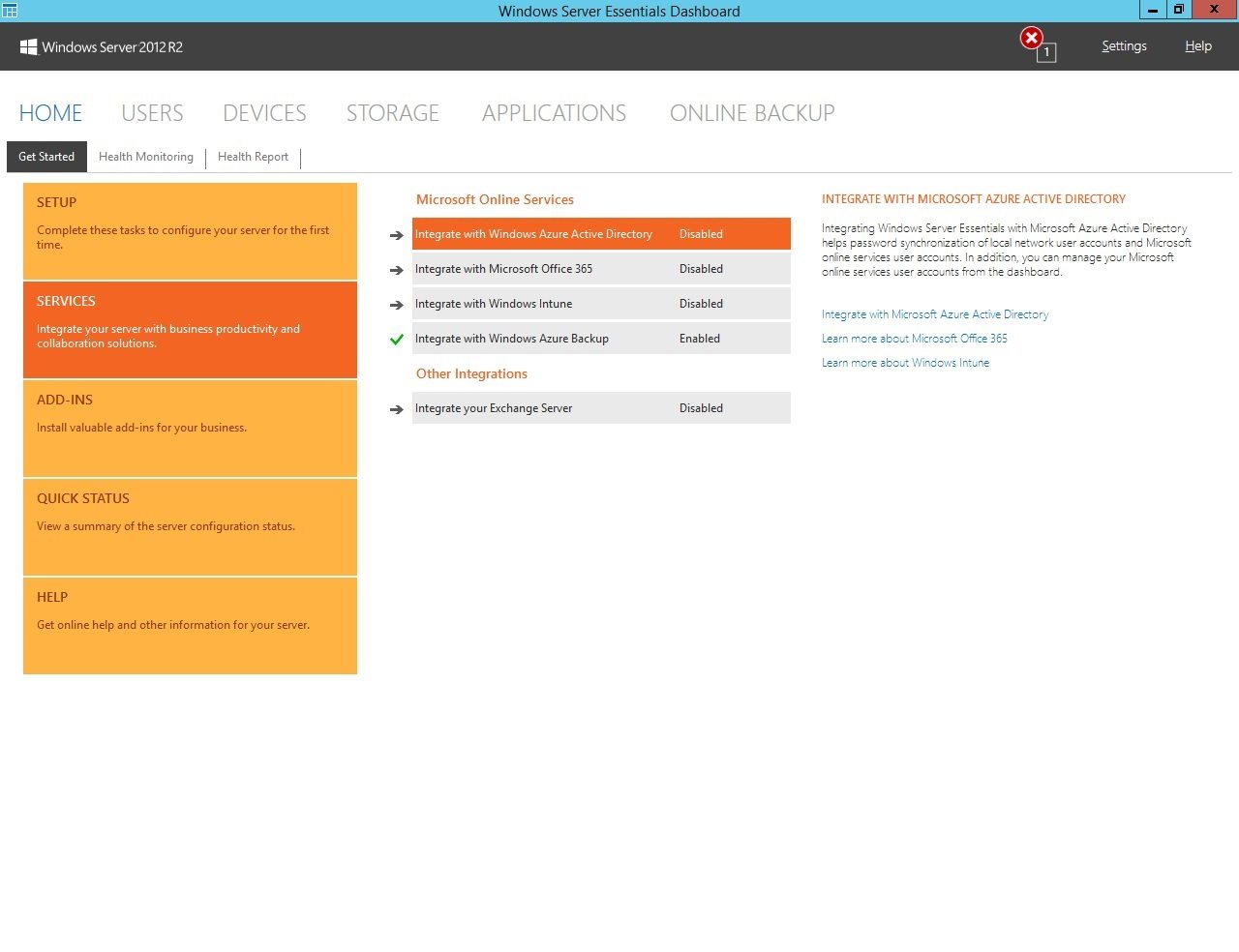Select the SETUP category tile

tap(190, 231)
